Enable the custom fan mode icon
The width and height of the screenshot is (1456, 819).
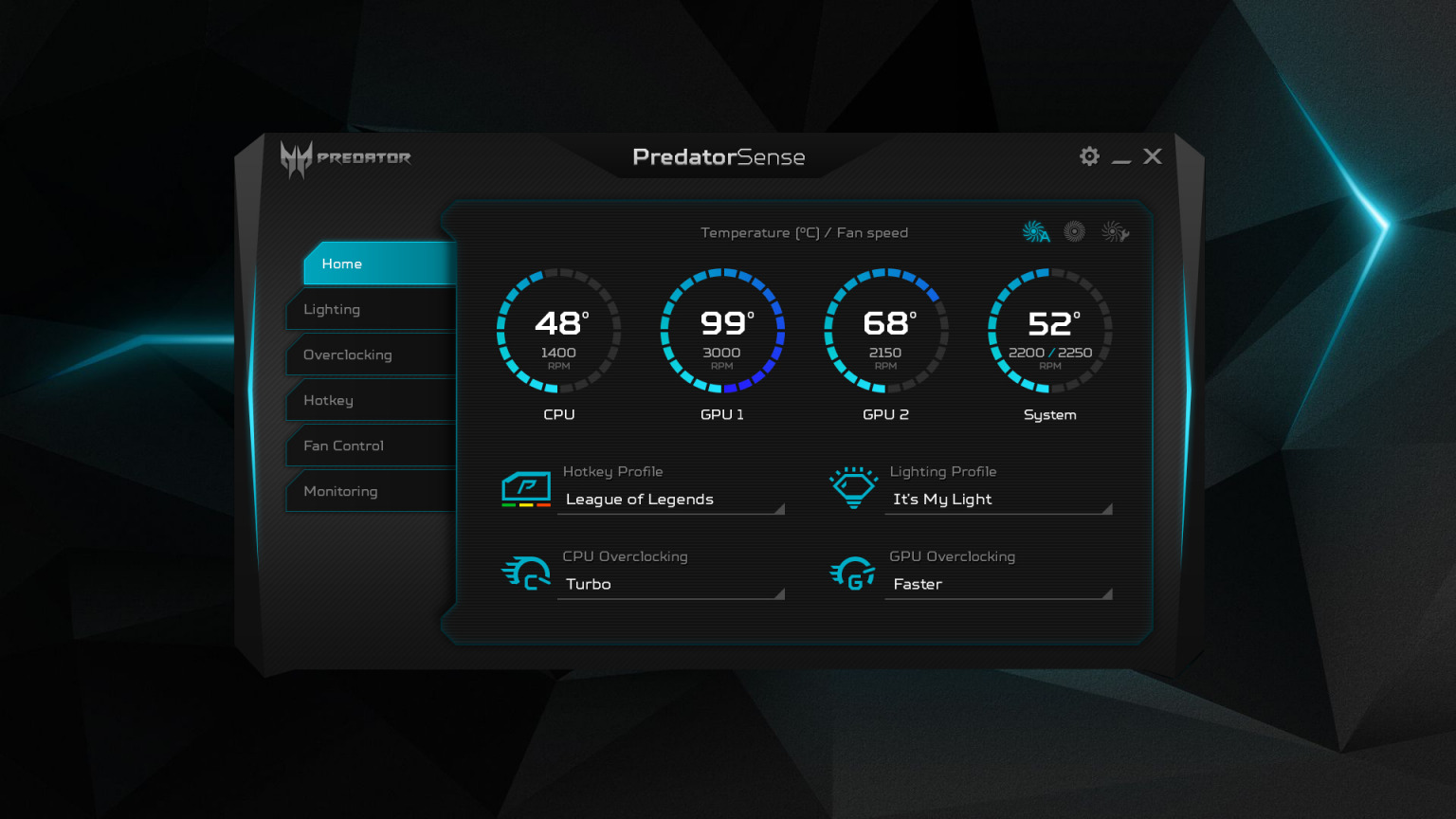coord(1115,231)
